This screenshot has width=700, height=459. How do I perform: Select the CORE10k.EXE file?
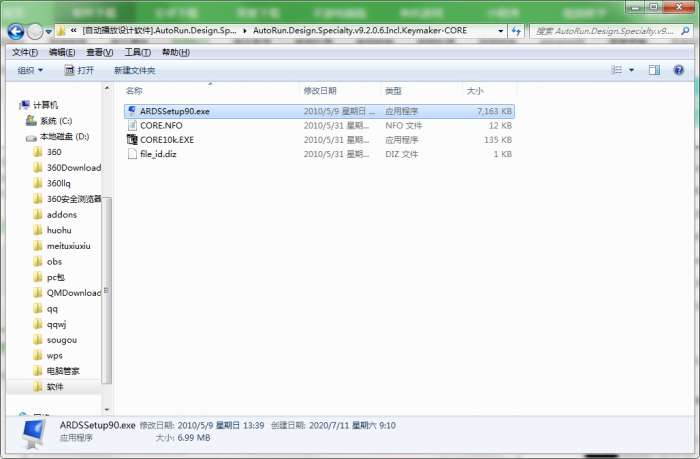coord(319,140)
